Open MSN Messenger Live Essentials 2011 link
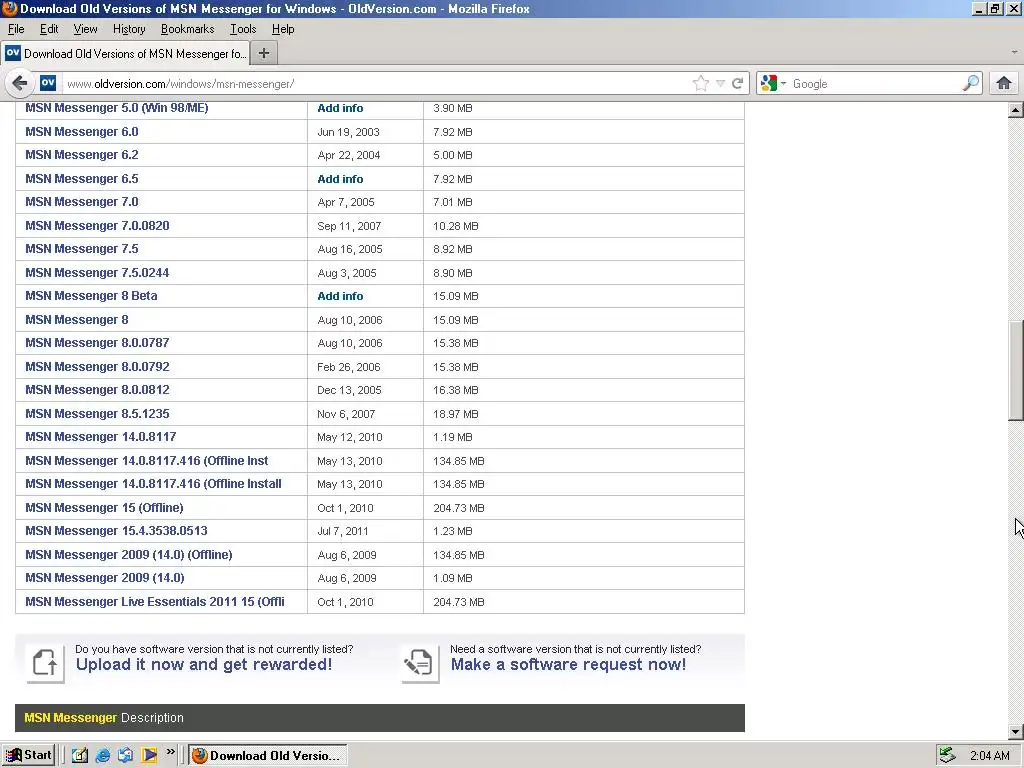 (x=155, y=601)
